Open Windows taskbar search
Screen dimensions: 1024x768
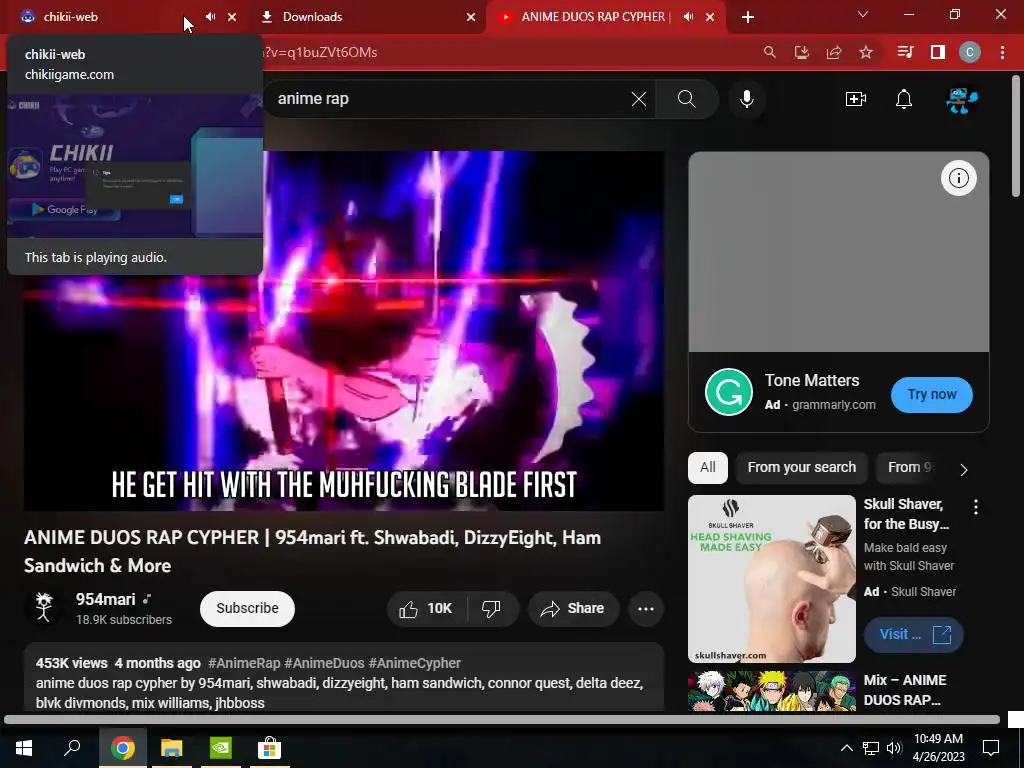click(72, 748)
